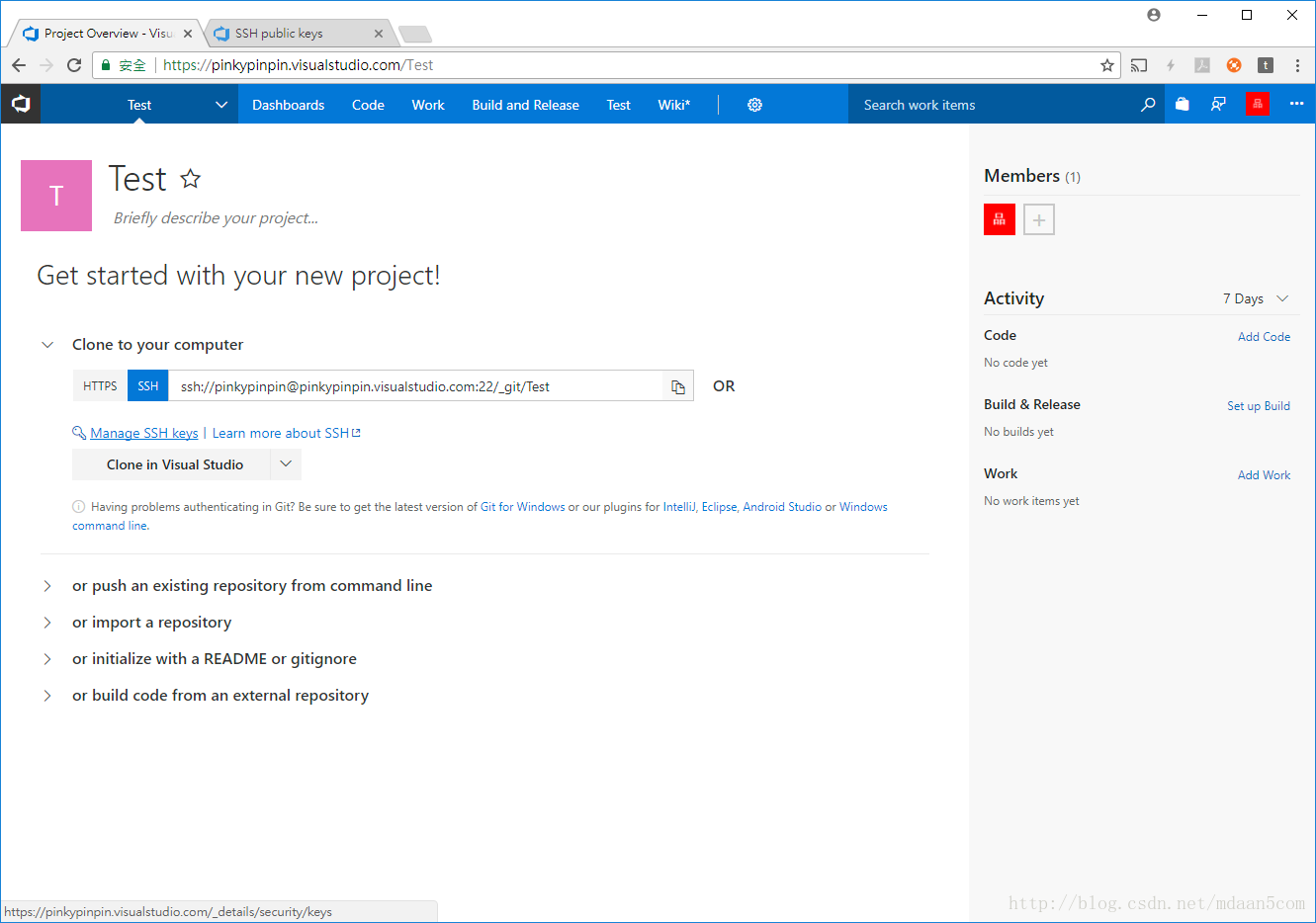Expand push an existing repository section

(46, 586)
